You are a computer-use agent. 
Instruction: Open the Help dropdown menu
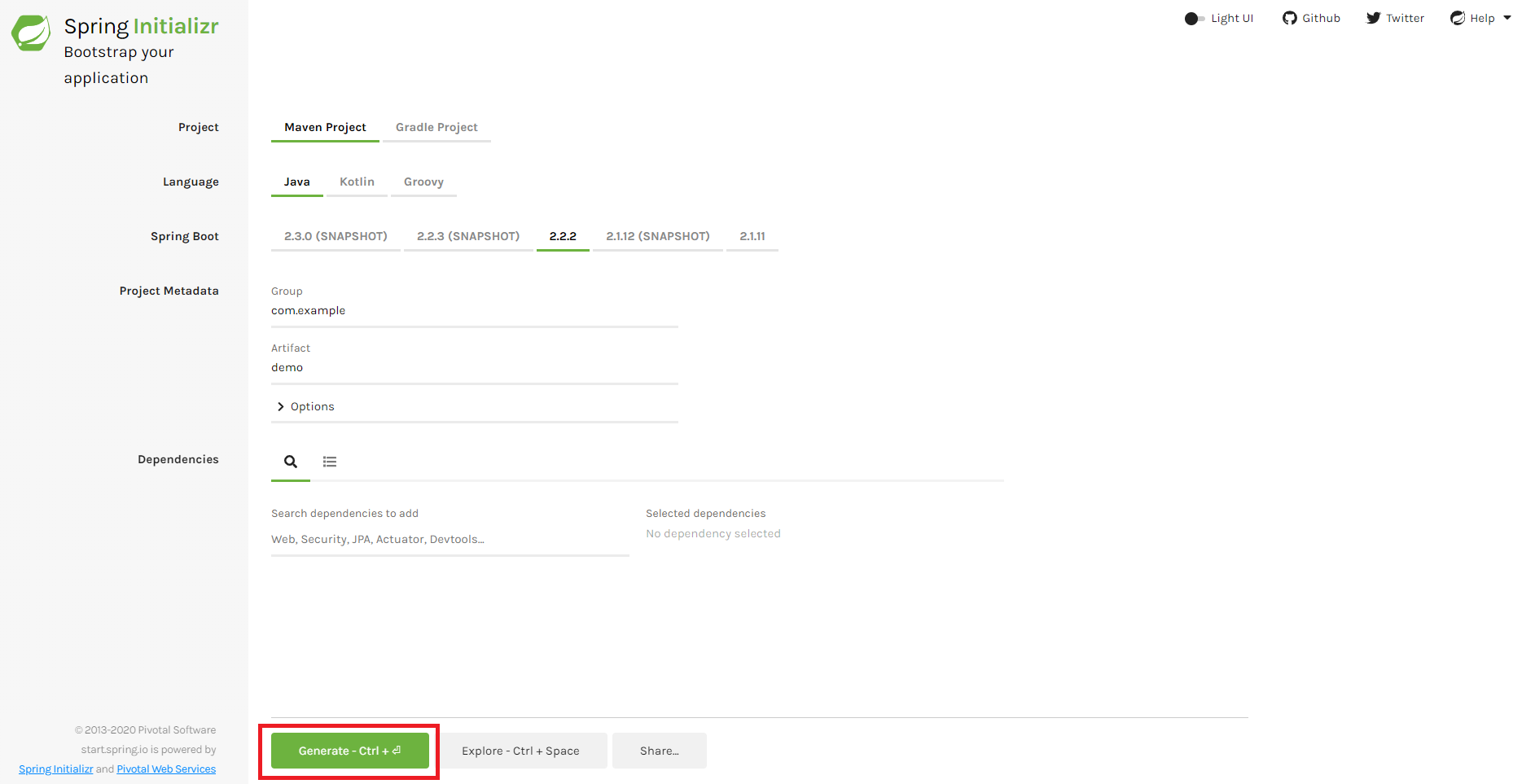[x=1480, y=18]
